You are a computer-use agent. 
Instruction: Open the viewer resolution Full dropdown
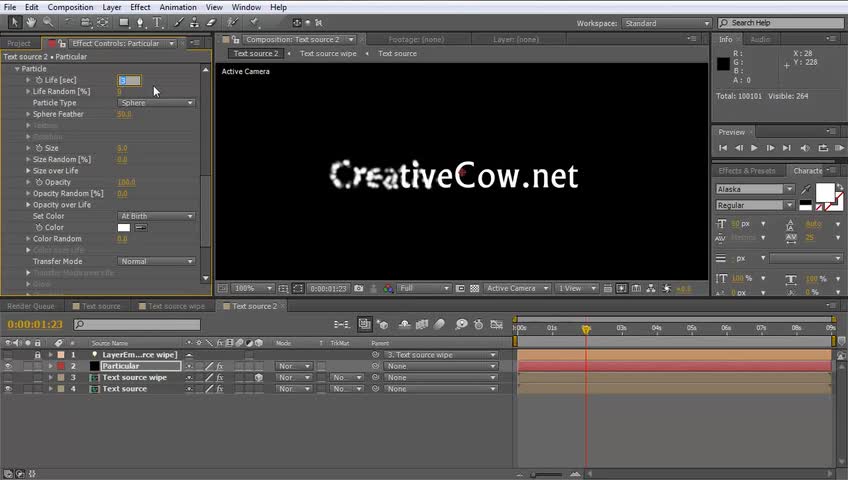point(424,289)
